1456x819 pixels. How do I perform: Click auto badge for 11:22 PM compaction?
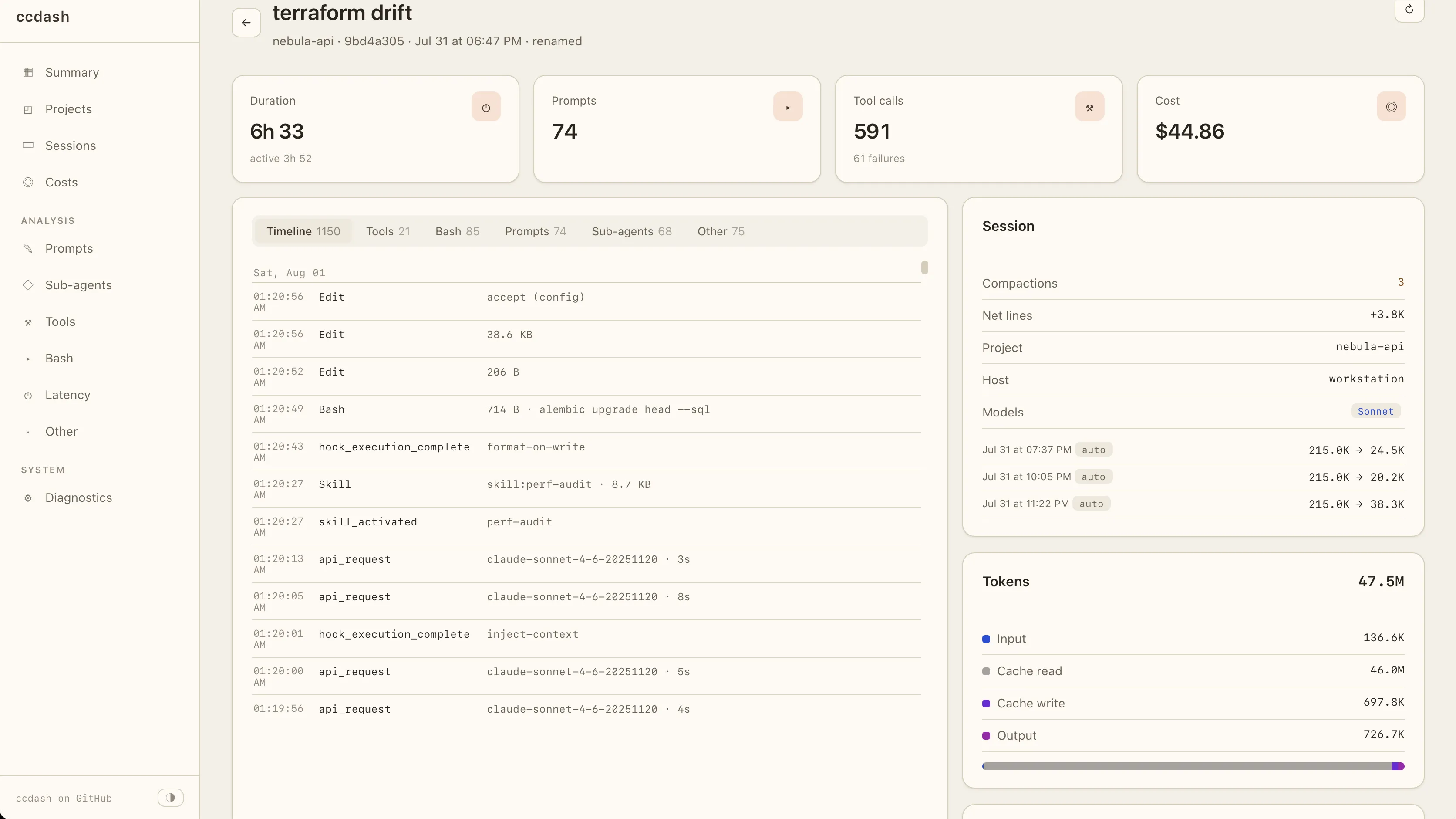click(x=1091, y=504)
